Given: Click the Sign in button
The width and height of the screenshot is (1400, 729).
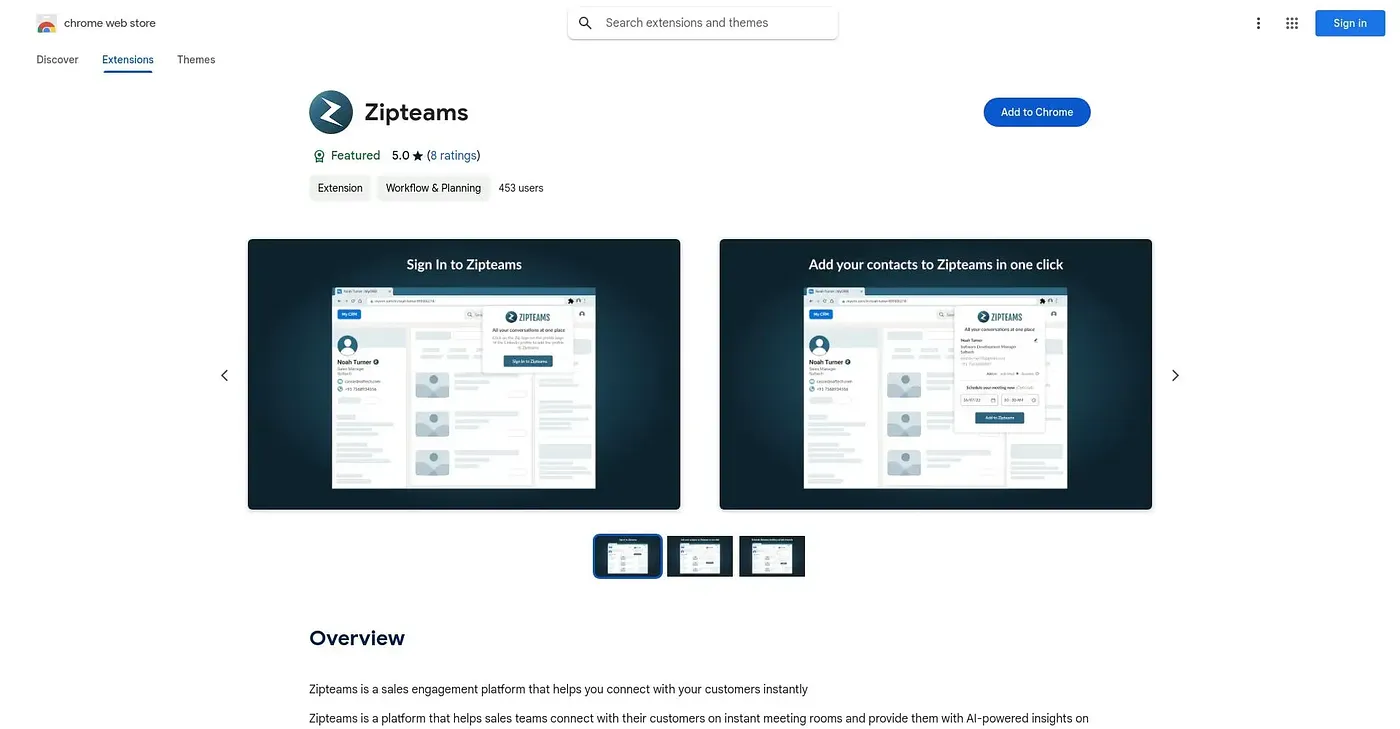Looking at the screenshot, I should coord(1349,23).
